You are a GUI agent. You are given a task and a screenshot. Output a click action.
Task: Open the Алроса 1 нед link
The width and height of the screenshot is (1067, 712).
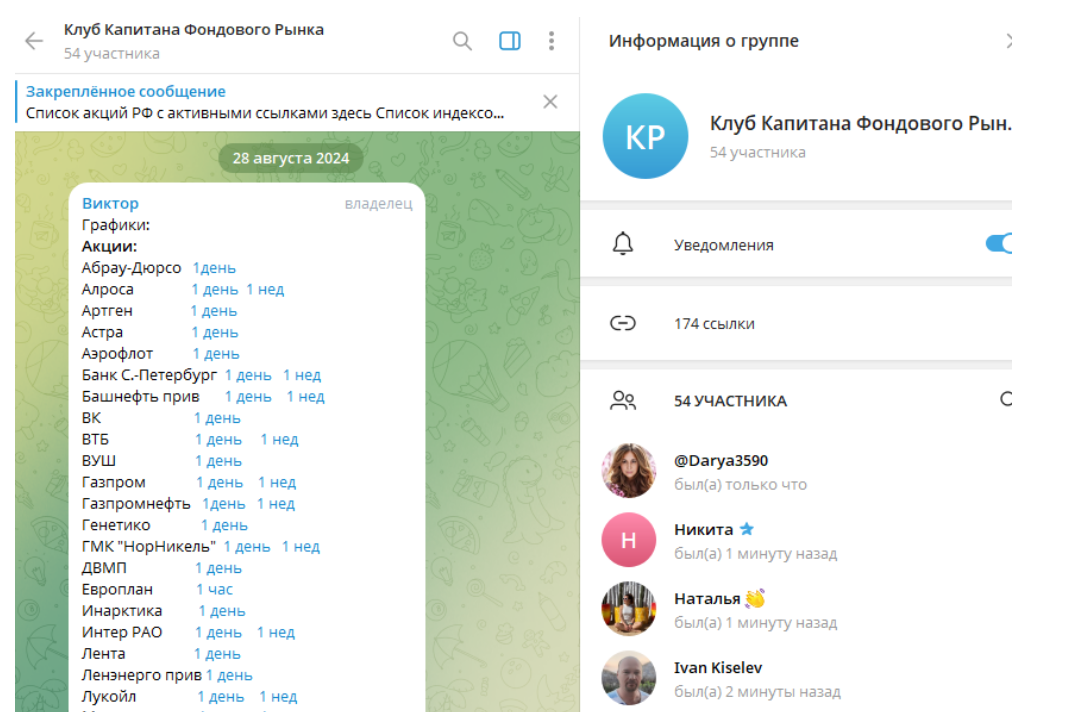[265, 289]
